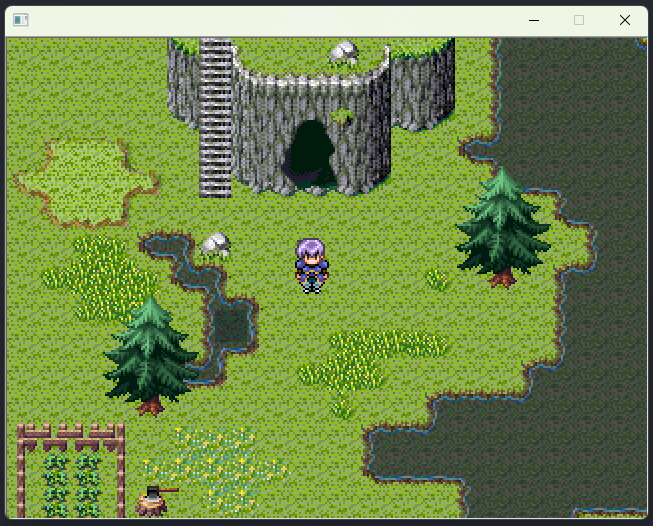Viewport: 653px width, 526px height.
Task: Click the small pond in the winding stream
Action: tap(230, 324)
